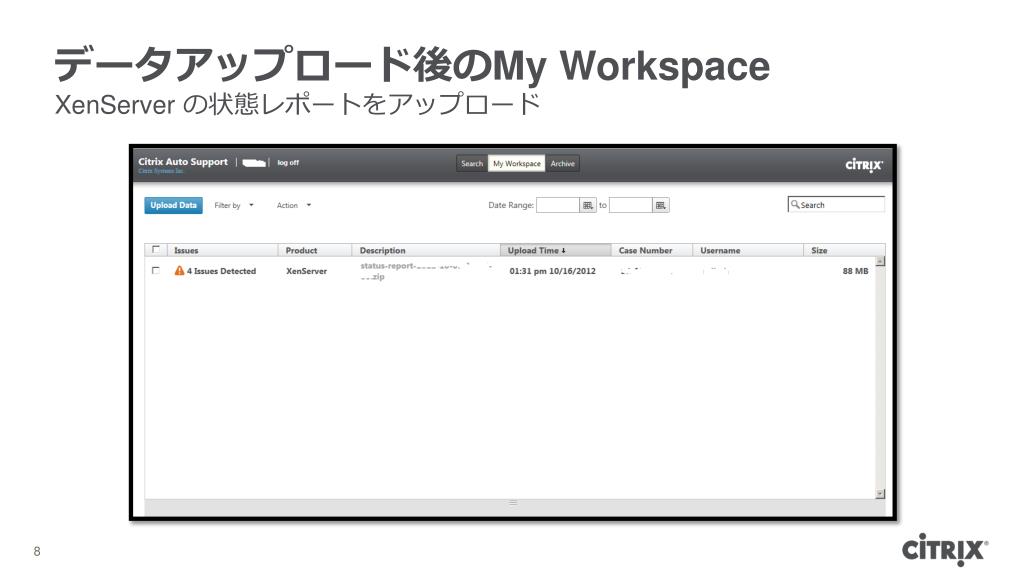Image resolution: width=1024 pixels, height=576 pixels.
Task: Click the scrollbar down arrow
Action: pyautogui.click(x=880, y=494)
